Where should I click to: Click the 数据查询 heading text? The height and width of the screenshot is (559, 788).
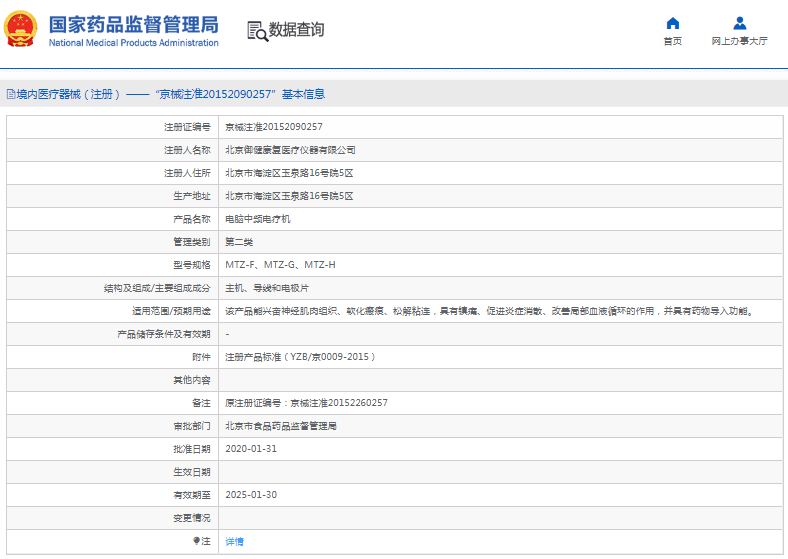[x=296, y=31]
